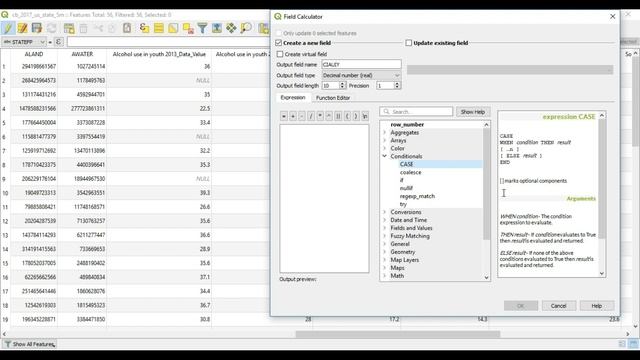Open the filter features funnel icon
This screenshot has width=640, height=360.
(x=202, y=28)
